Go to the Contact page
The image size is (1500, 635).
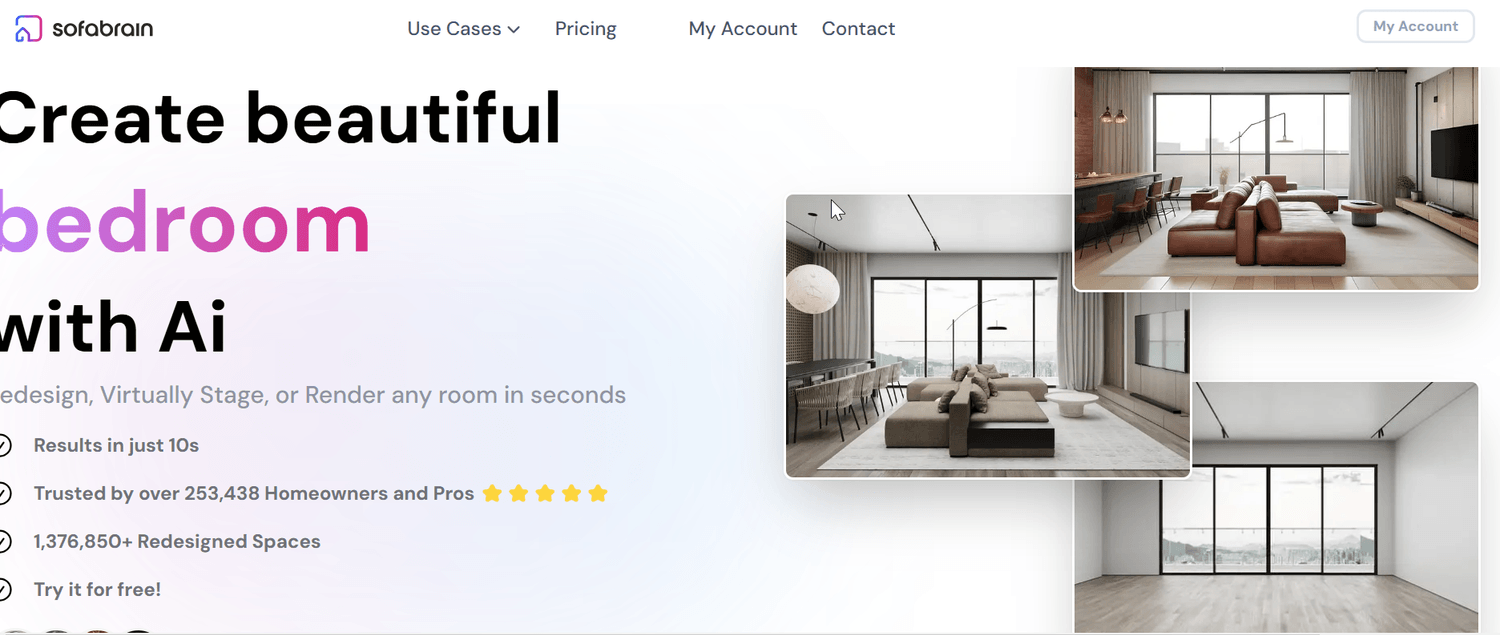[x=858, y=29]
